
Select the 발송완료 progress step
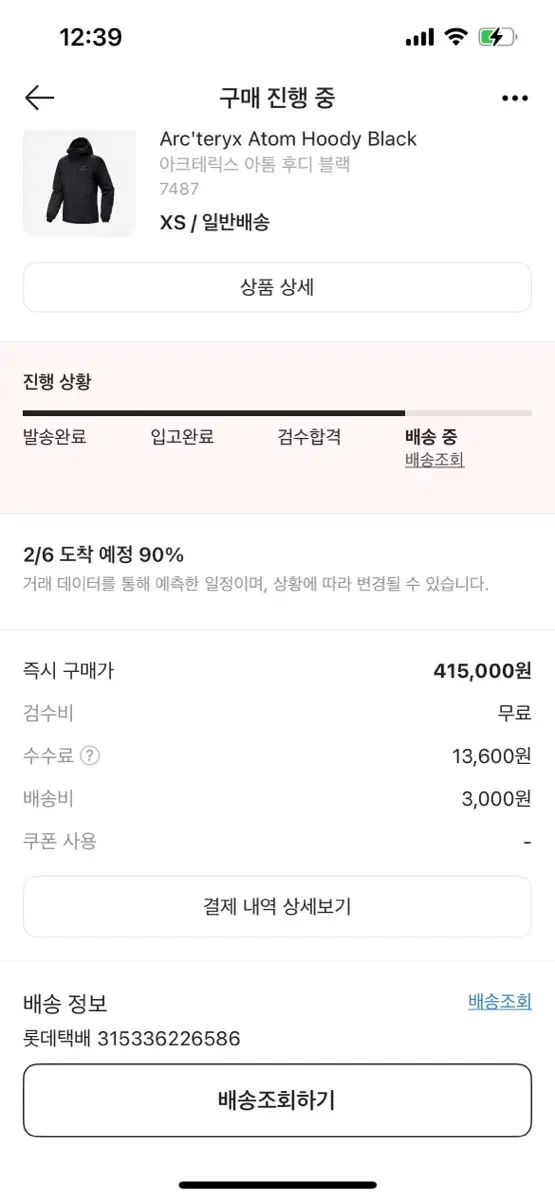point(55,437)
